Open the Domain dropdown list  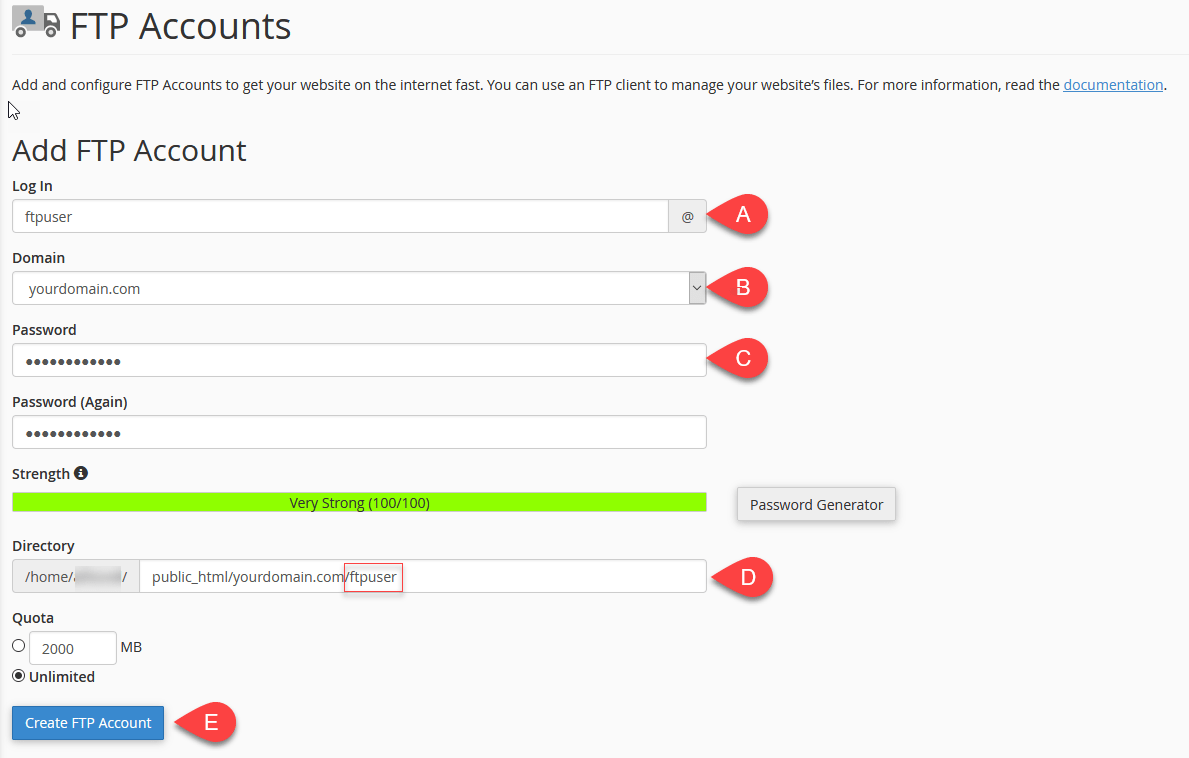[697, 287]
